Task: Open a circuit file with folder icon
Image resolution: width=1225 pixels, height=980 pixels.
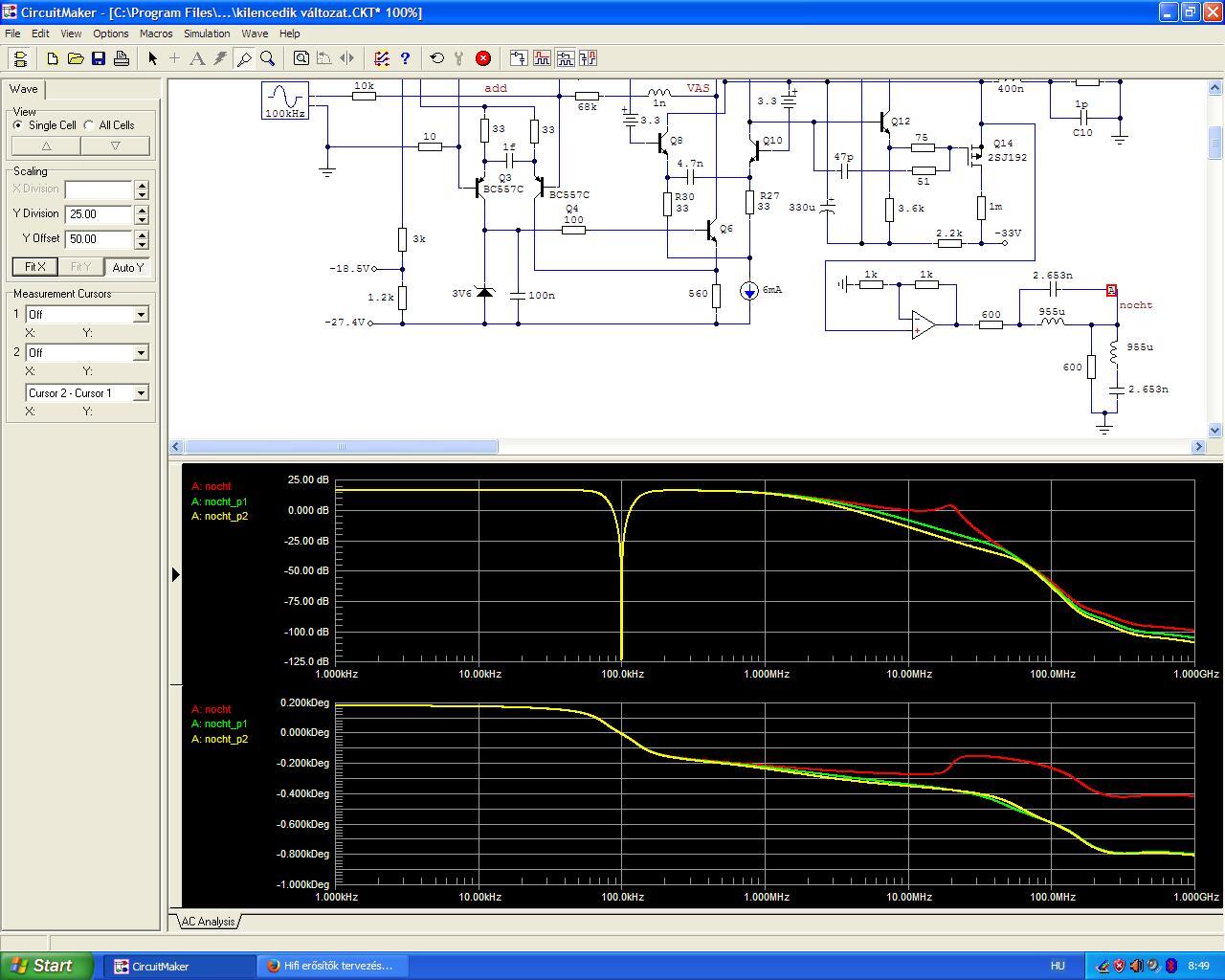Action: coord(76,58)
